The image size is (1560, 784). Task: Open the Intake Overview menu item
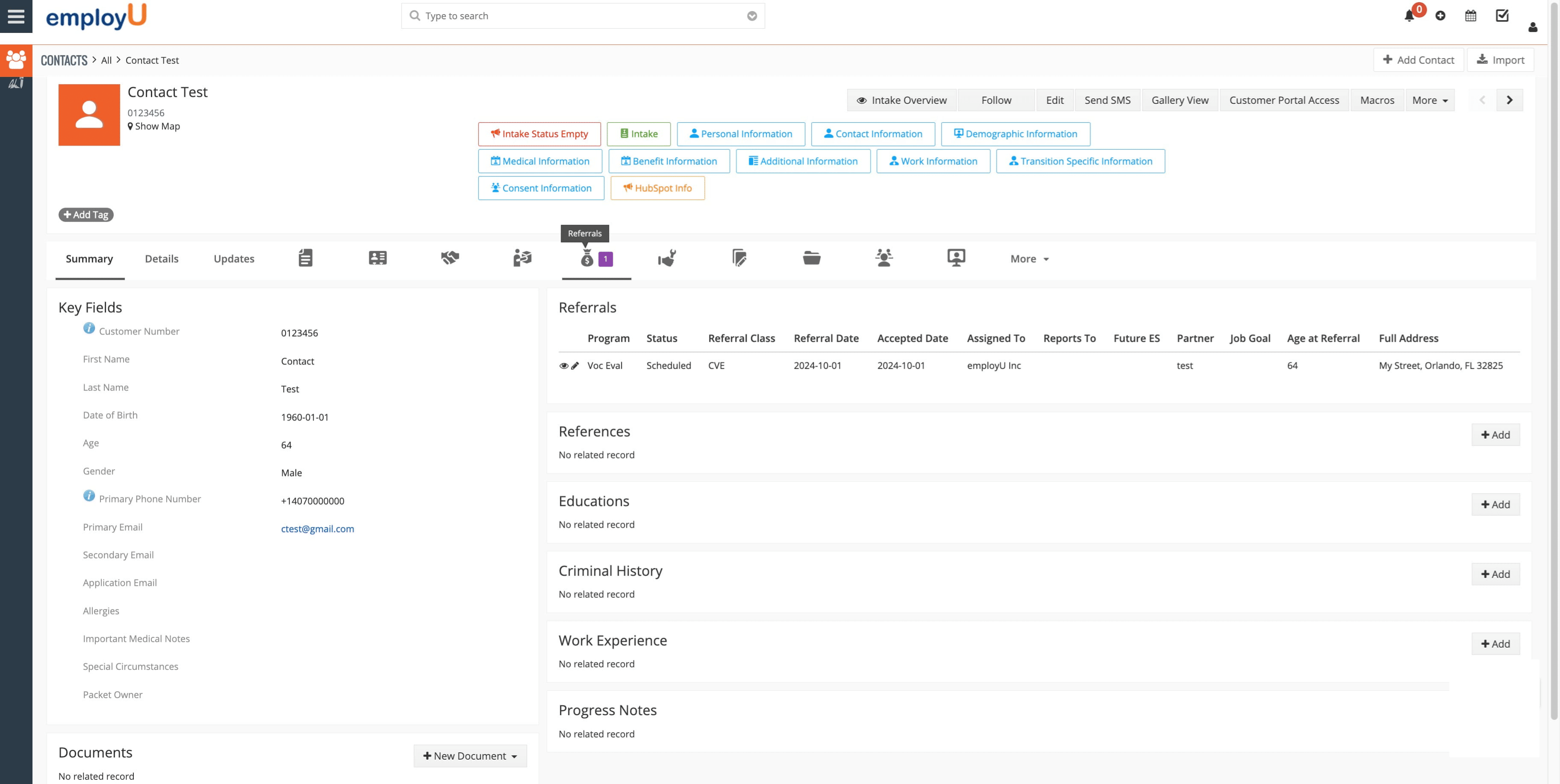[902, 100]
